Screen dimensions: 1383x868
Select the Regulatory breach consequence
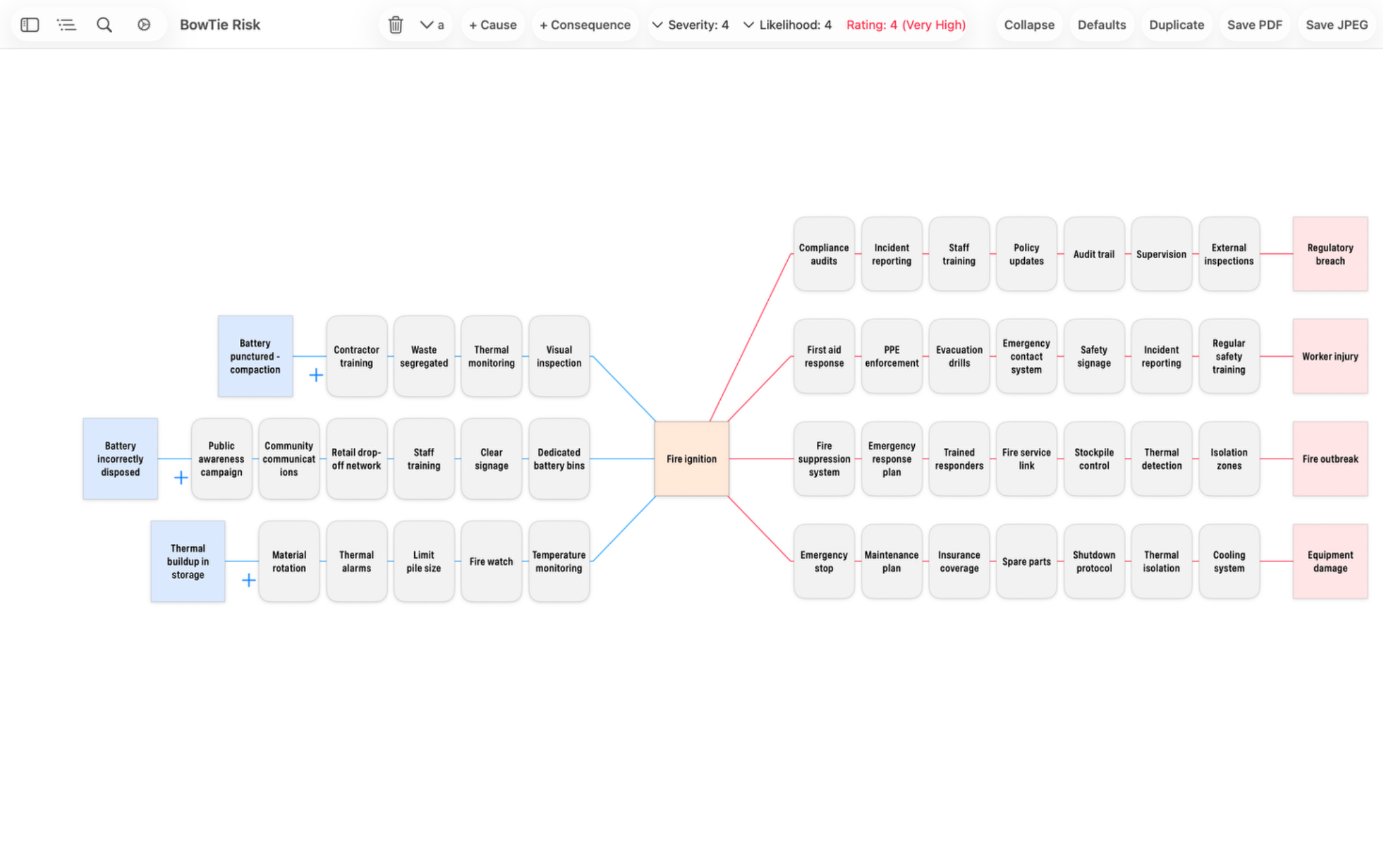pyautogui.click(x=1330, y=254)
